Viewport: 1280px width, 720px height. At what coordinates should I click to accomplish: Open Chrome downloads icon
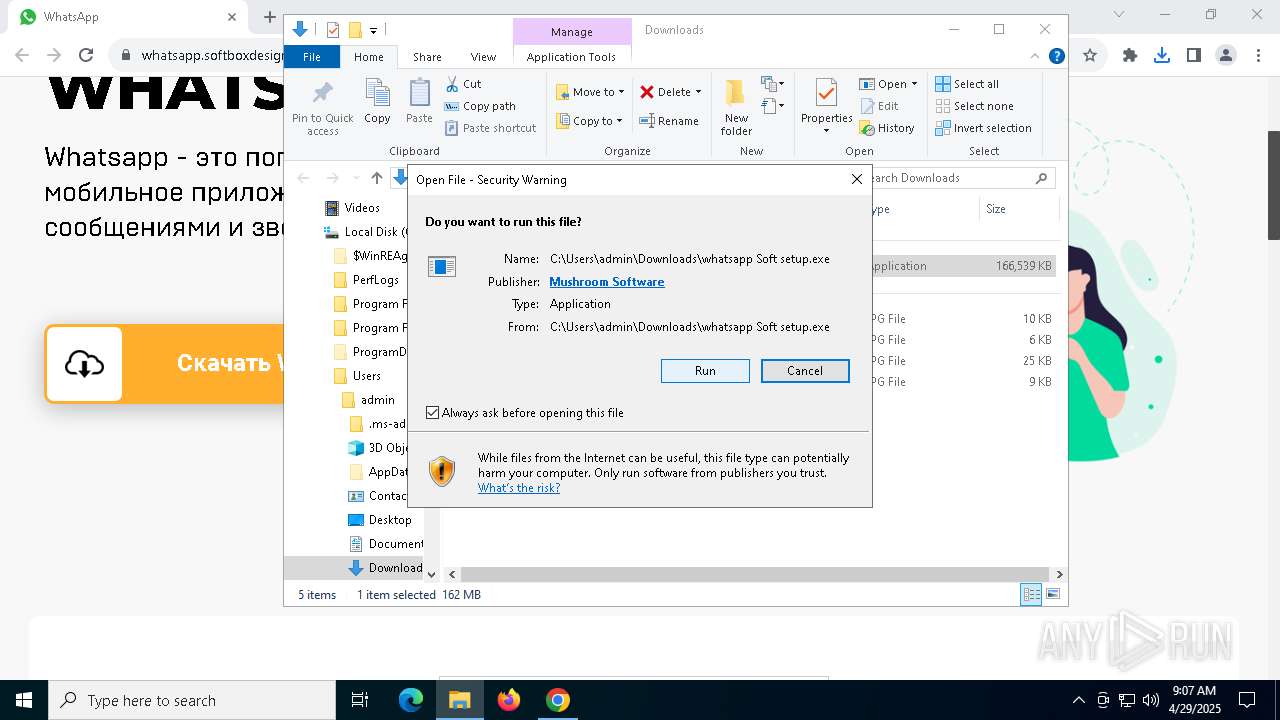point(1162,56)
